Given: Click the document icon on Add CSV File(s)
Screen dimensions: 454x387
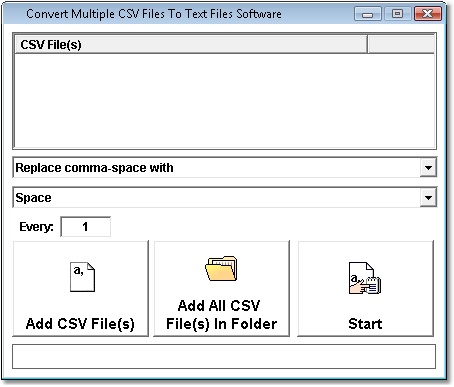Looking at the screenshot, I should [82, 277].
